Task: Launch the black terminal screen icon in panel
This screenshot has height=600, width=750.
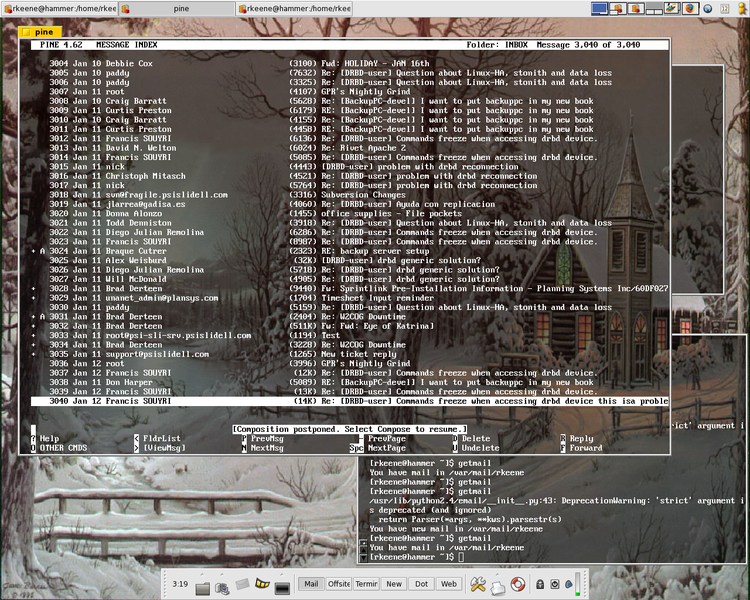Action: tap(282, 588)
